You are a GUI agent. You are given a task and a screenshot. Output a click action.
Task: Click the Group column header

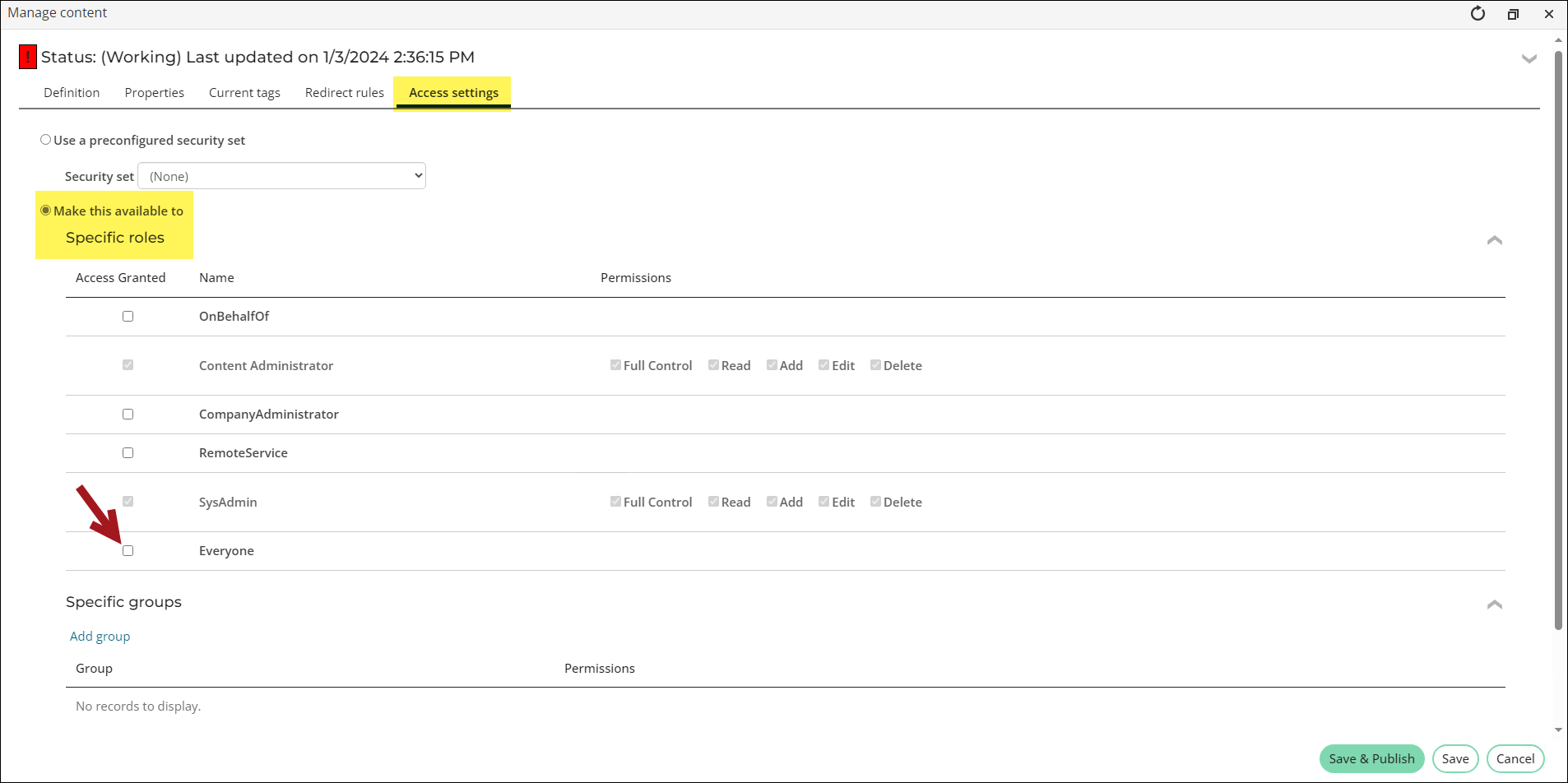click(x=94, y=669)
